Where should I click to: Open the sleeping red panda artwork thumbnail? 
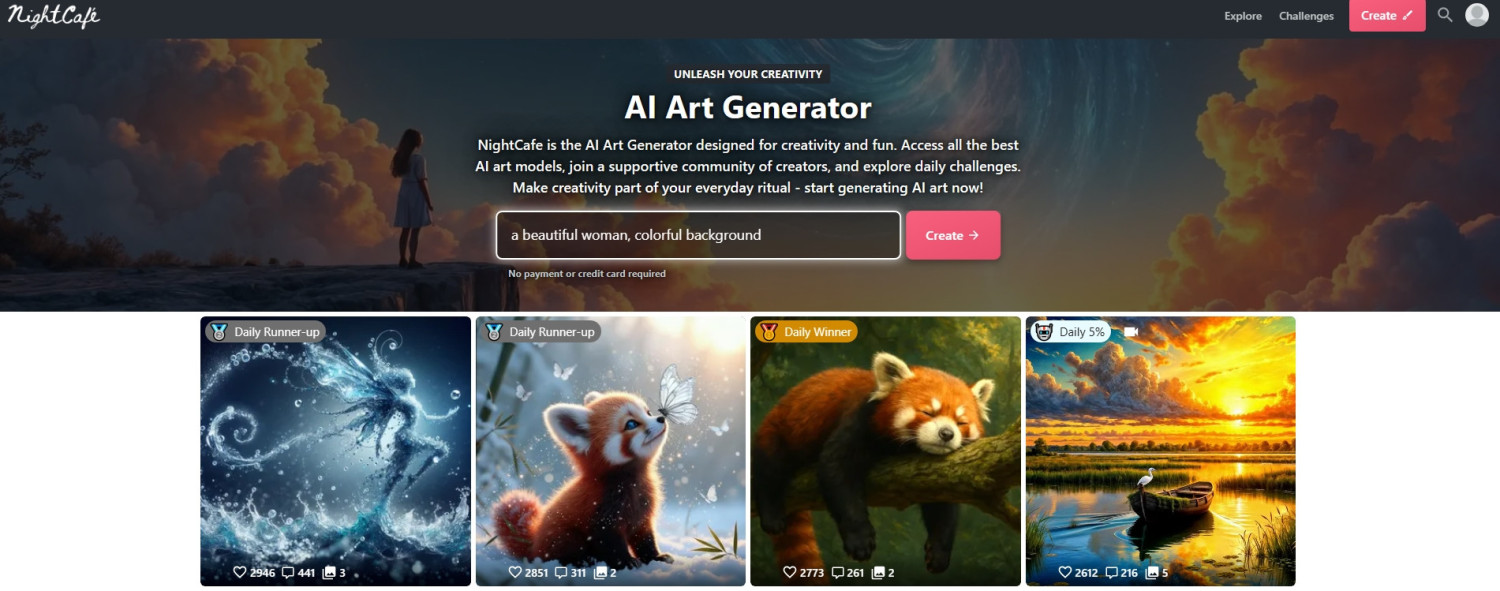pos(886,451)
